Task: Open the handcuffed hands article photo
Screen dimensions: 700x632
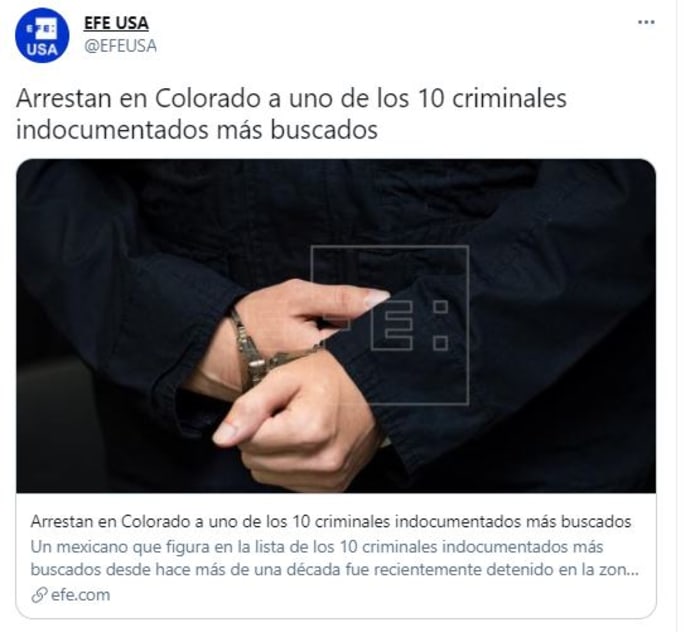Action: [336, 326]
